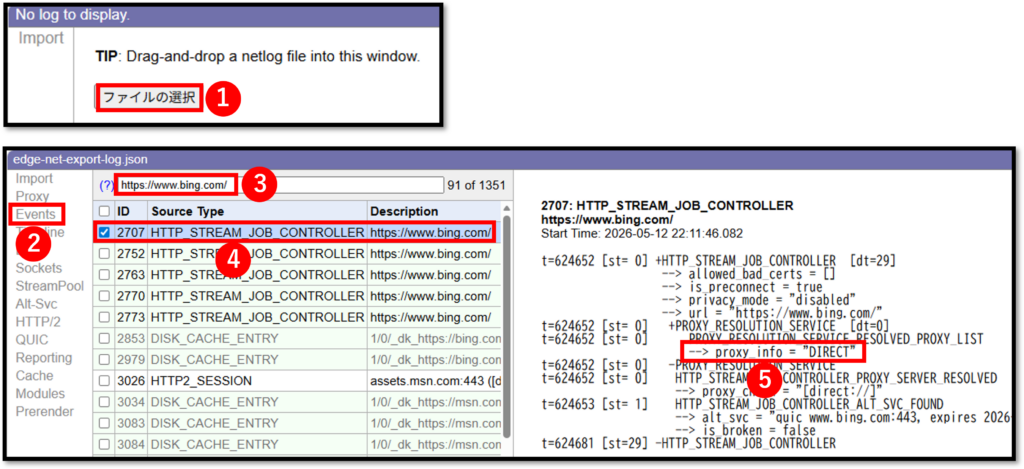Check the checkbox for event 2763
Image resolution: width=1024 pixels, height=469 pixels.
[x=104, y=274]
